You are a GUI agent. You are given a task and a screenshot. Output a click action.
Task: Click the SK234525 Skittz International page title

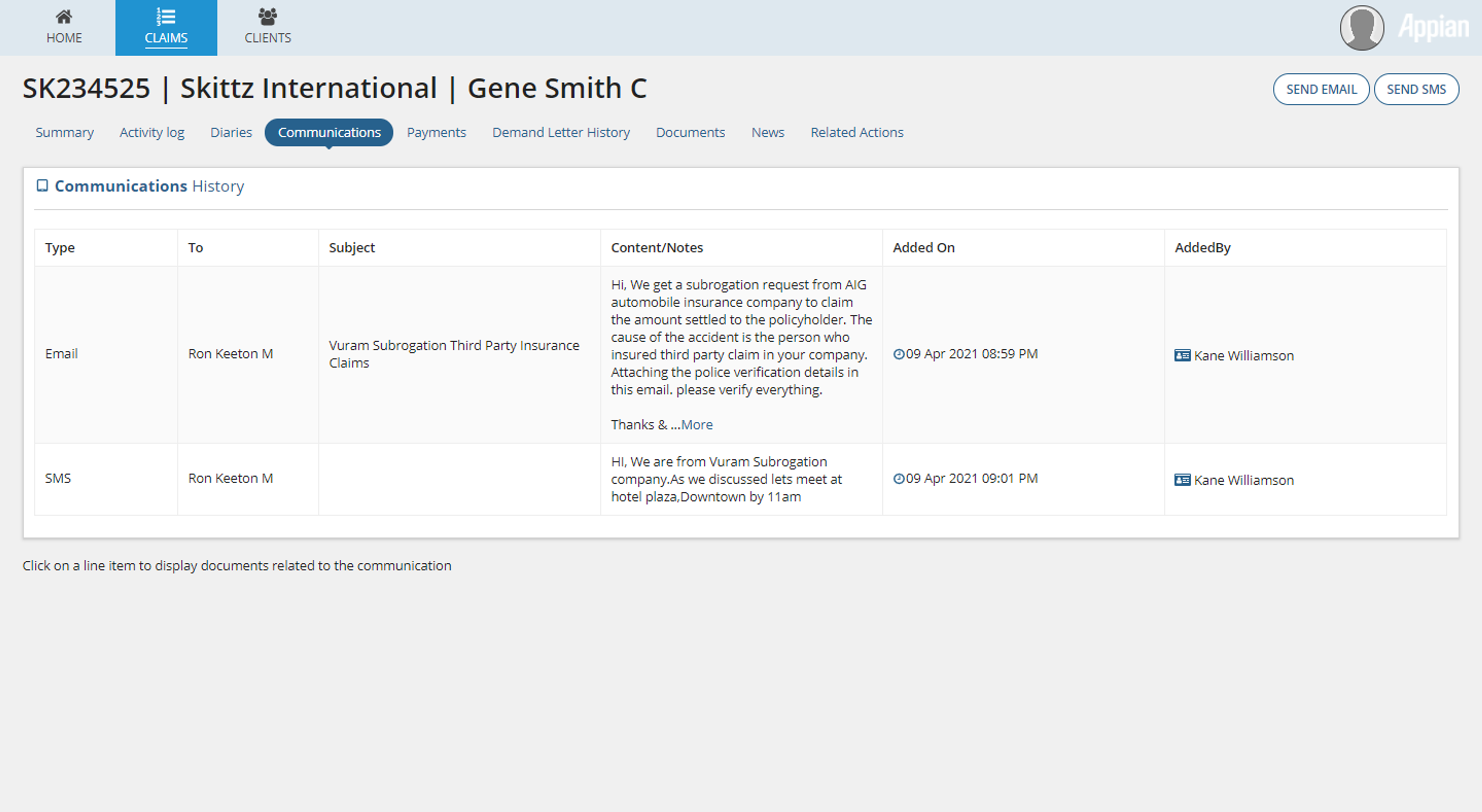click(334, 88)
